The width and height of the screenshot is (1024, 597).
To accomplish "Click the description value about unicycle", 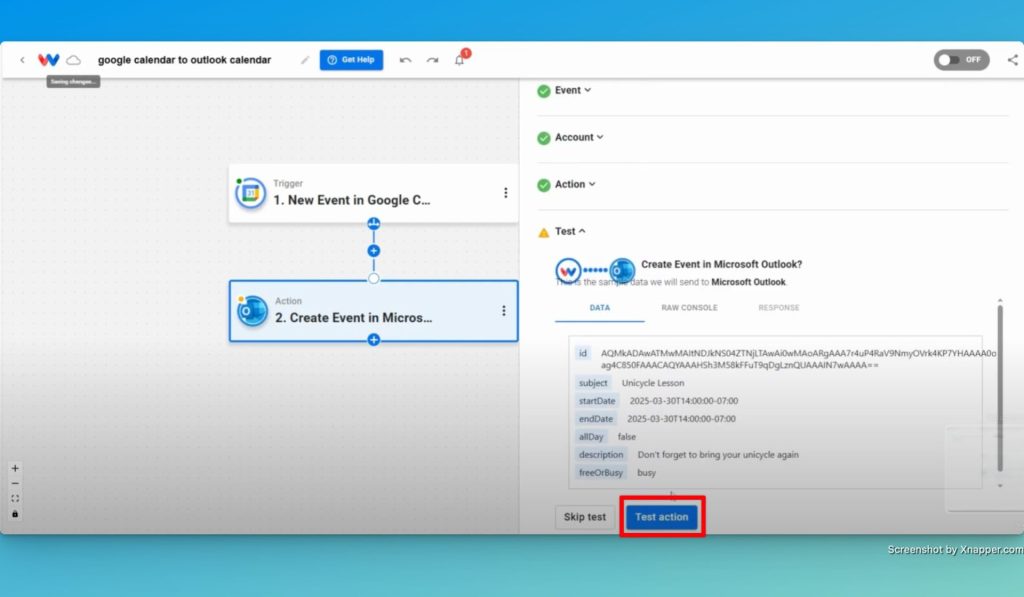I will pos(718,455).
